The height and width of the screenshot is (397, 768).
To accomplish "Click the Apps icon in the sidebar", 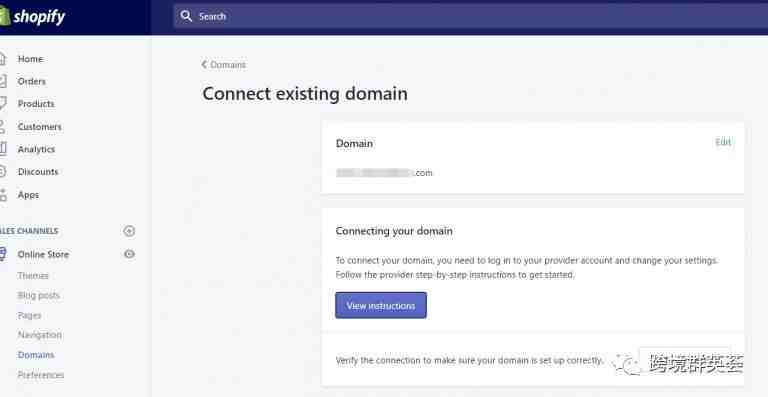I will click(3, 195).
